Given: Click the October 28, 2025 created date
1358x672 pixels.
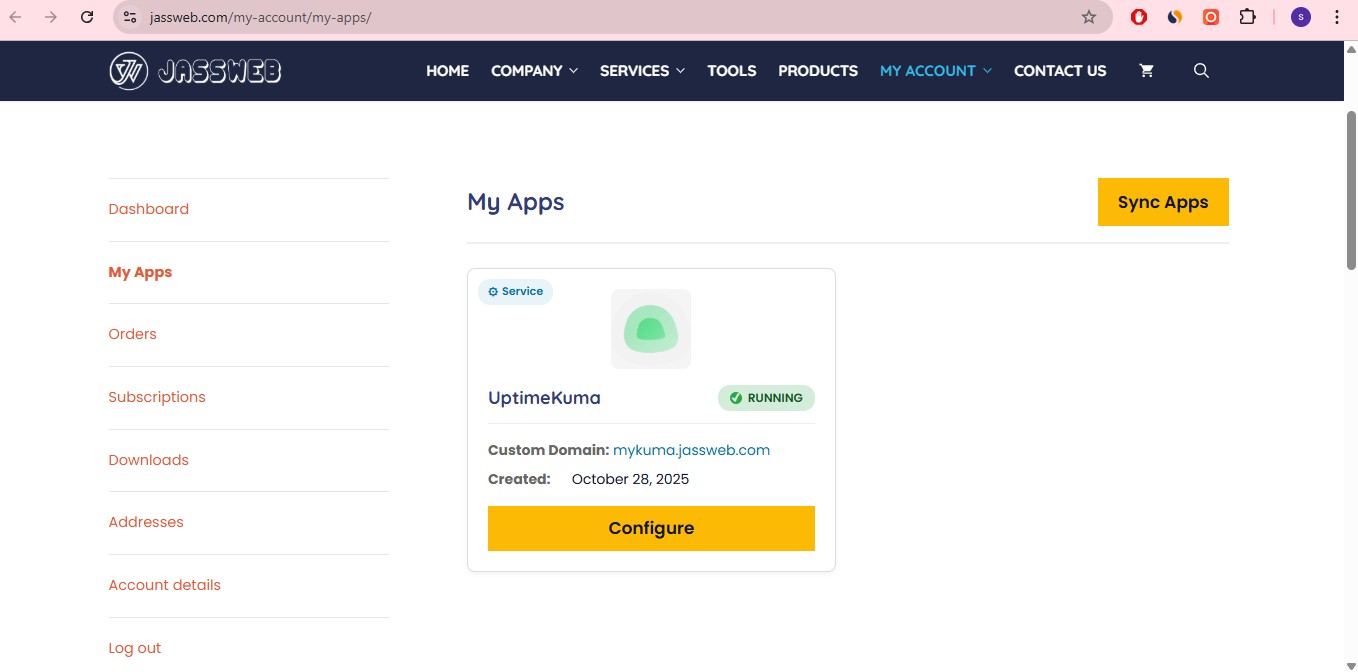Looking at the screenshot, I should [x=631, y=479].
